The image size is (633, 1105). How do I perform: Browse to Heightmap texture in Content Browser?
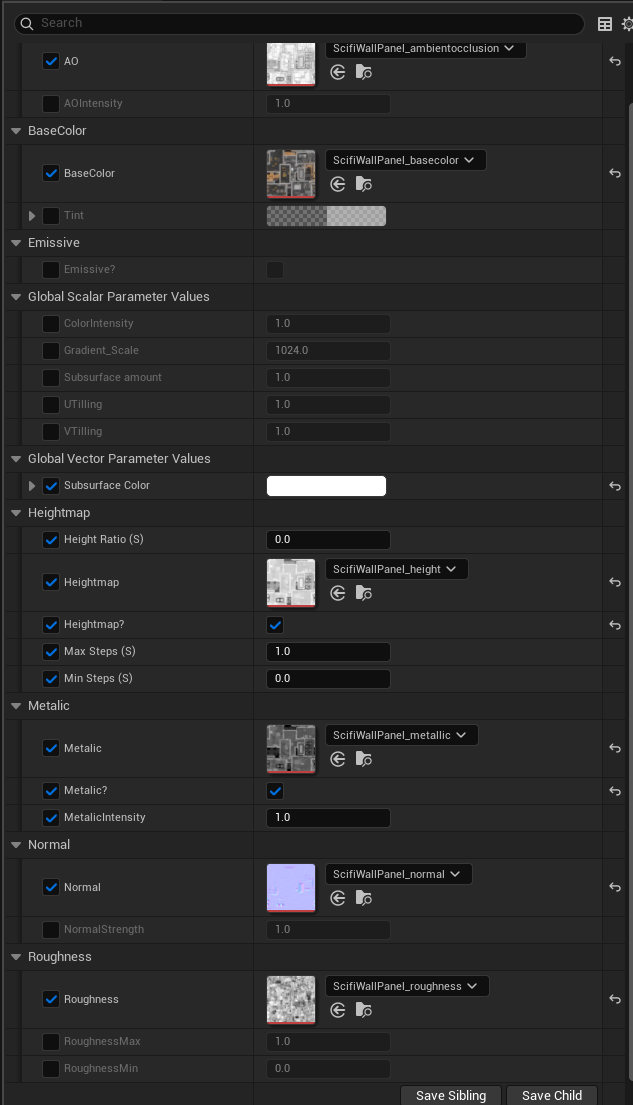(364, 593)
